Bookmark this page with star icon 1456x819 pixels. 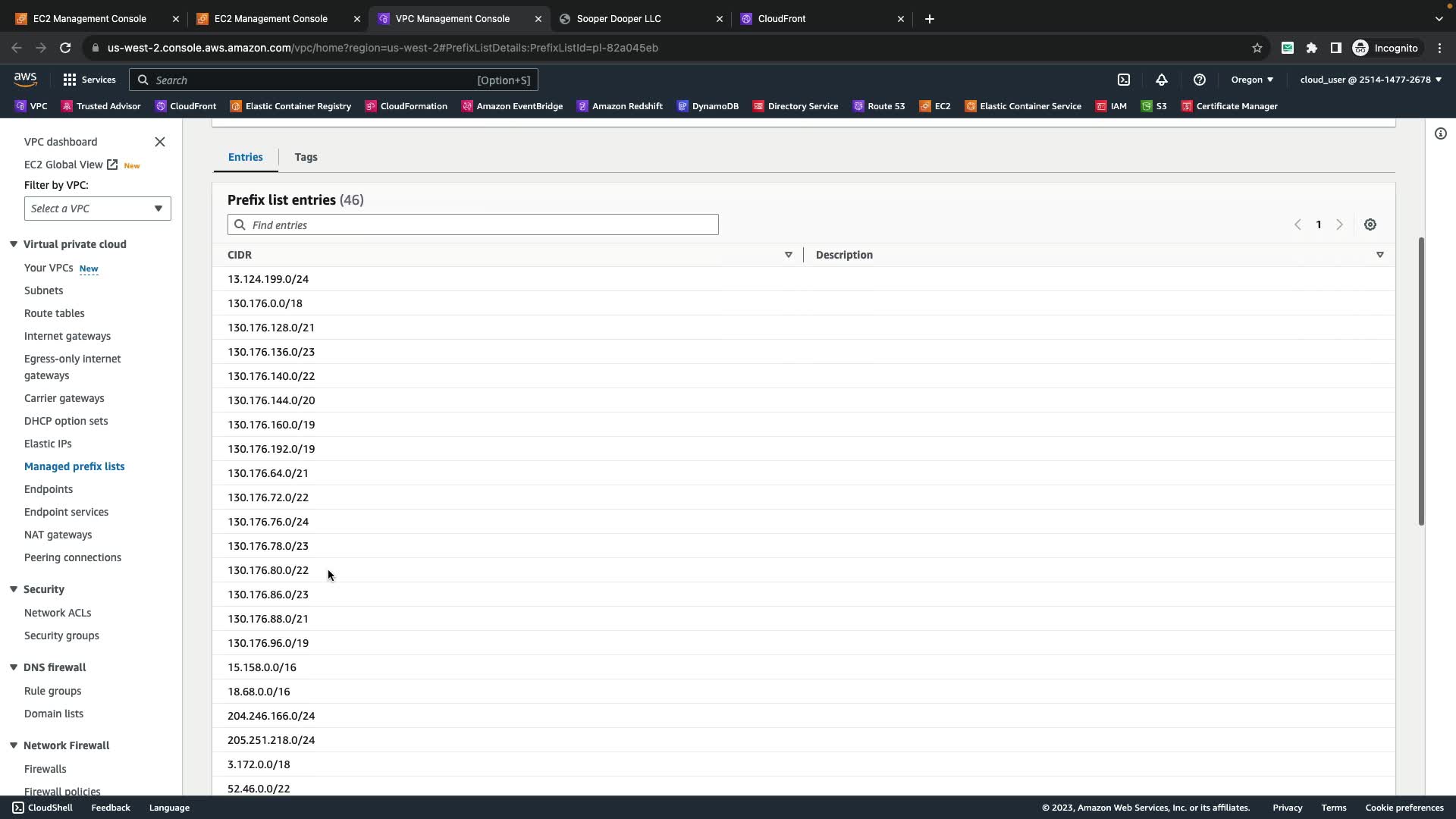click(1257, 48)
